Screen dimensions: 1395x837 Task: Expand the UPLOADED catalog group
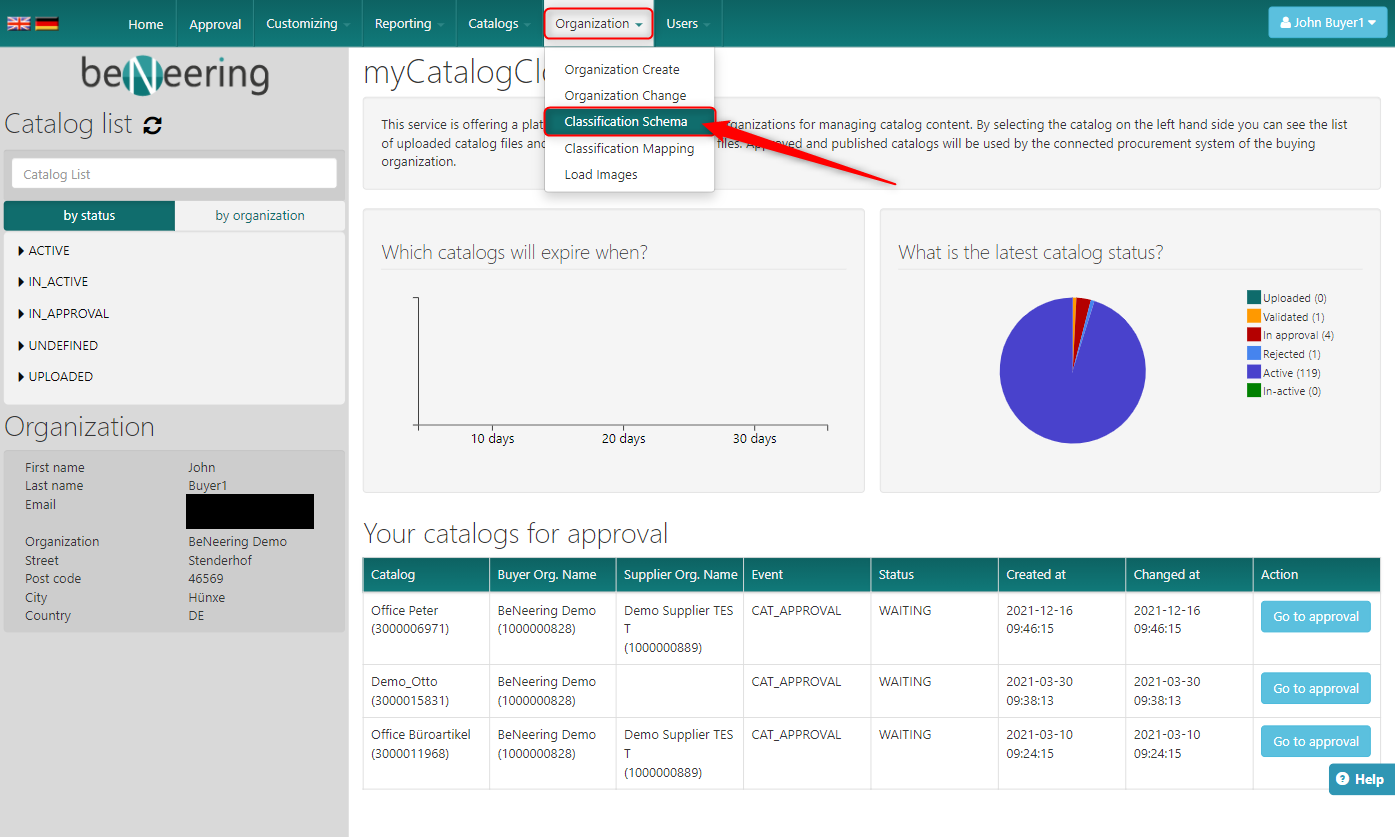59,377
